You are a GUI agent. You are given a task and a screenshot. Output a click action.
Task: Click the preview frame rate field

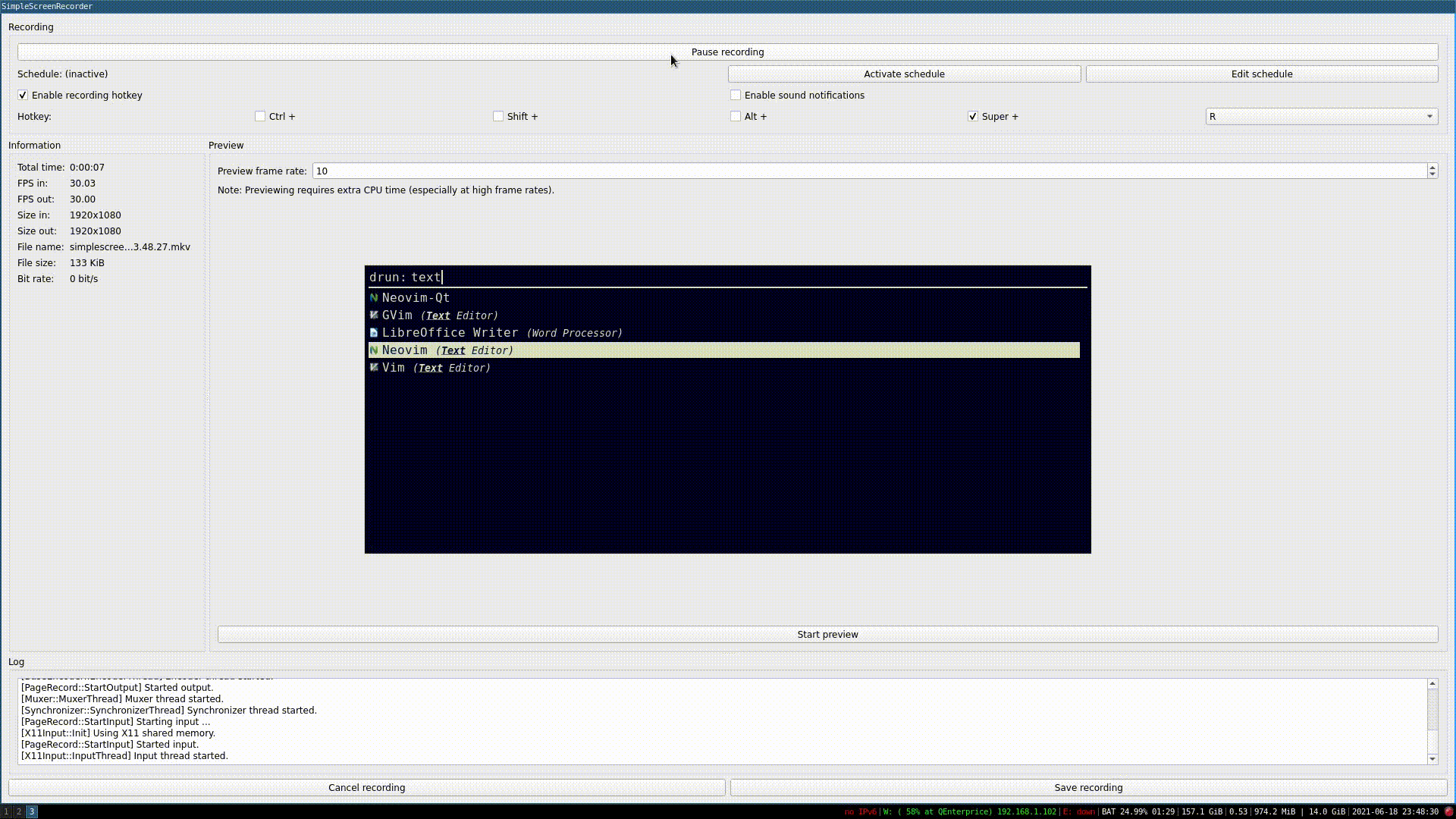(x=868, y=171)
